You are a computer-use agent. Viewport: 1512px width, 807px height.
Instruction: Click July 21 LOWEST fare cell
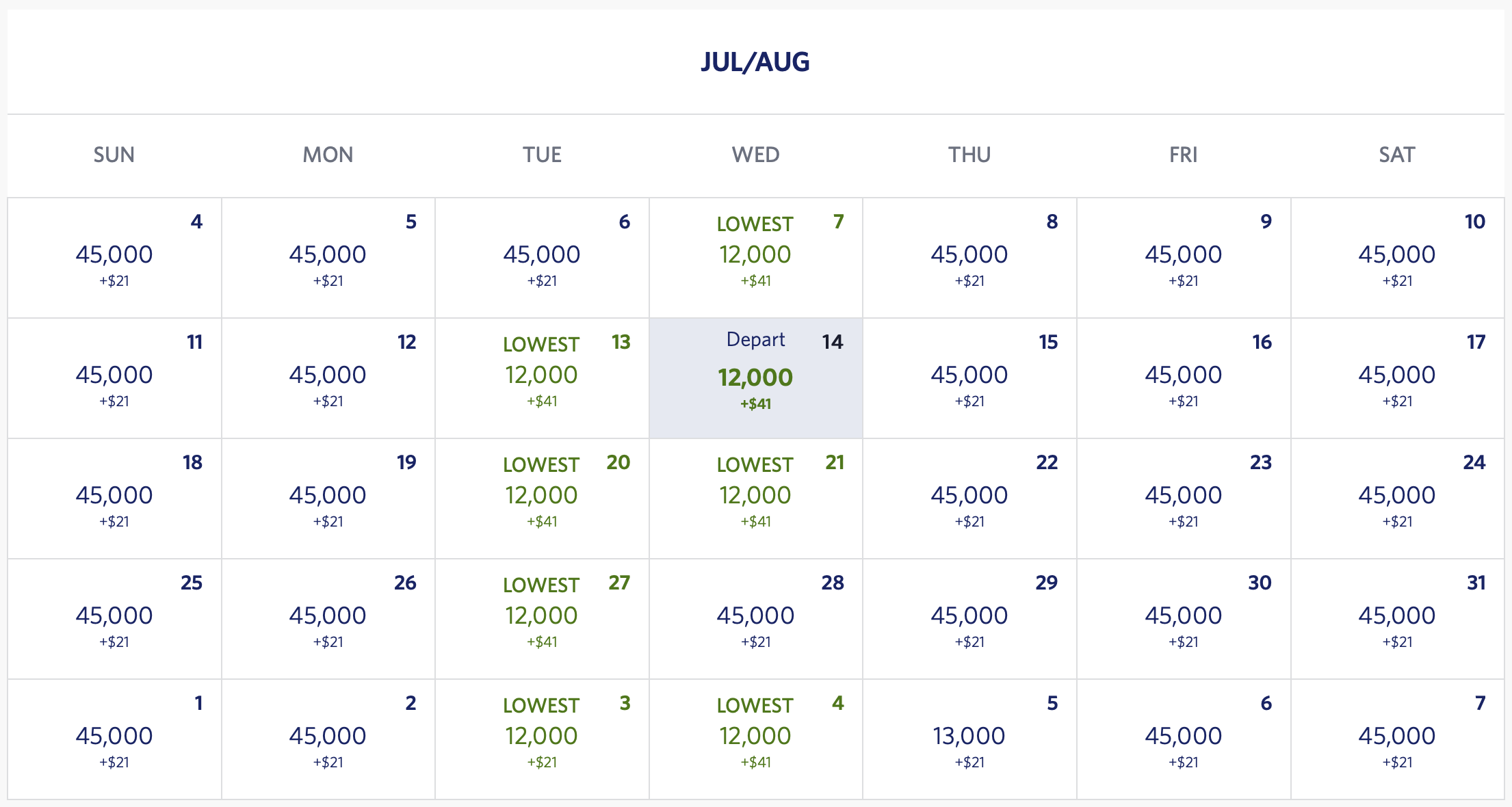click(x=755, y=497)
